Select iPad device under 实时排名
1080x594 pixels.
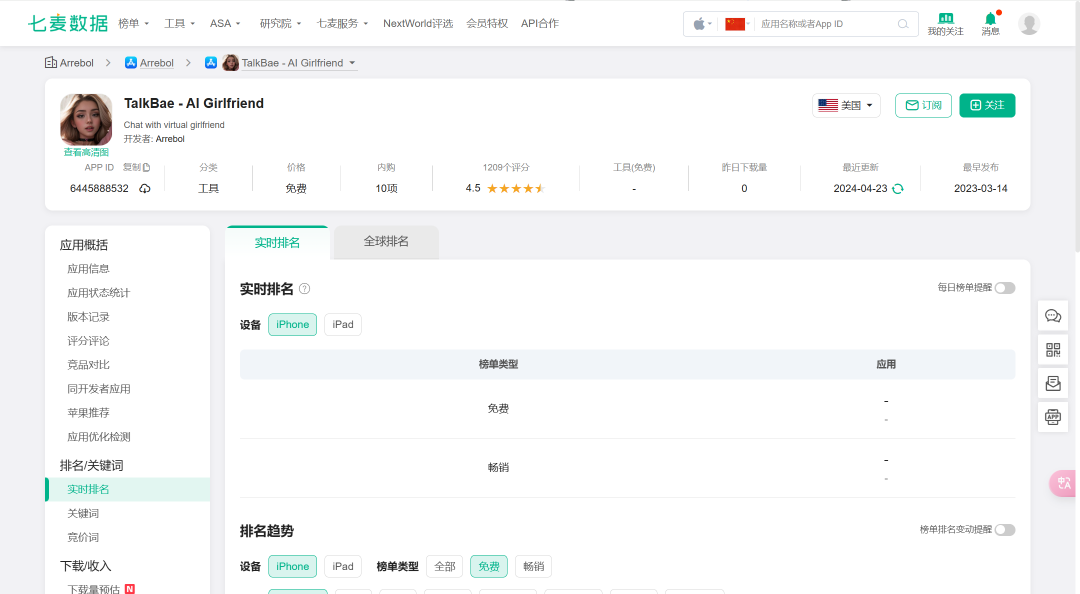click(343, 325)
